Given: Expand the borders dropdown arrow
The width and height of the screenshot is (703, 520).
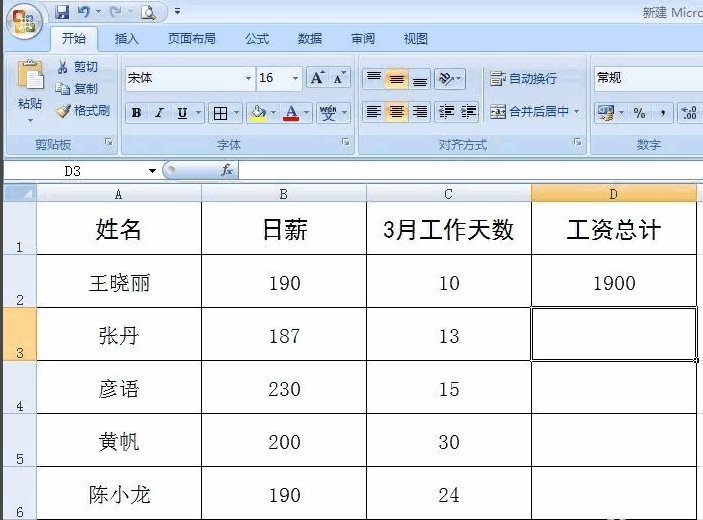Looking at the screenshot, I should pos(236,113).
